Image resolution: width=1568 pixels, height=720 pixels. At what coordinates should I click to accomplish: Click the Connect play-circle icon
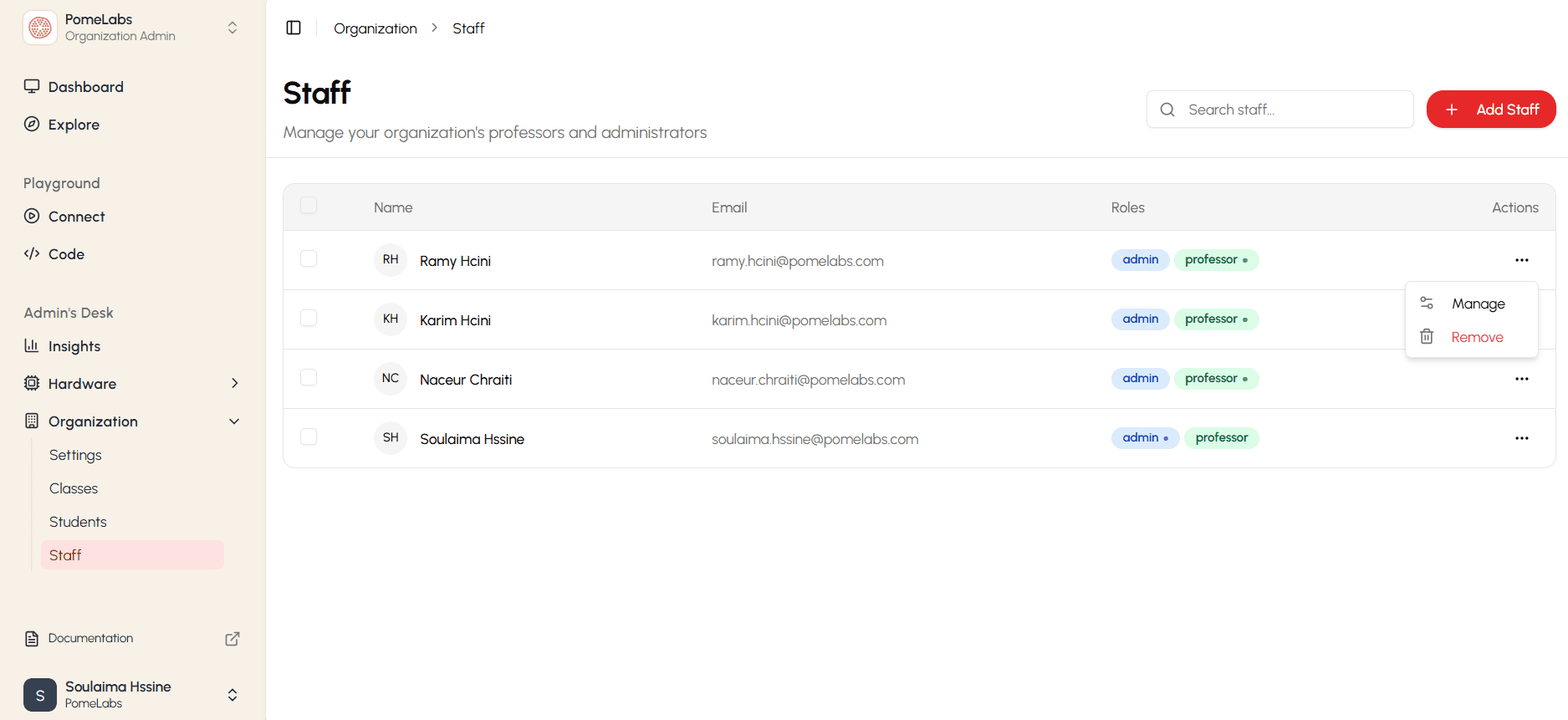(32, 216)
